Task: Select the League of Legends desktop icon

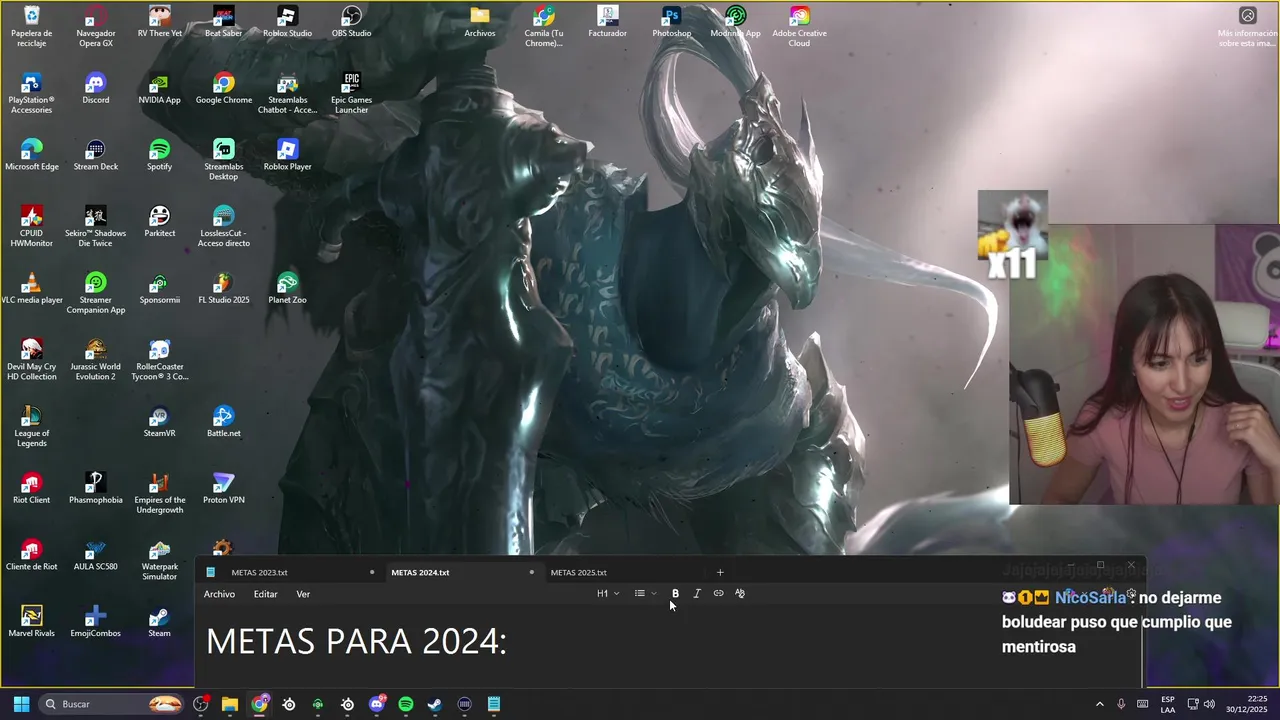Action: click(x=31, y=427)
